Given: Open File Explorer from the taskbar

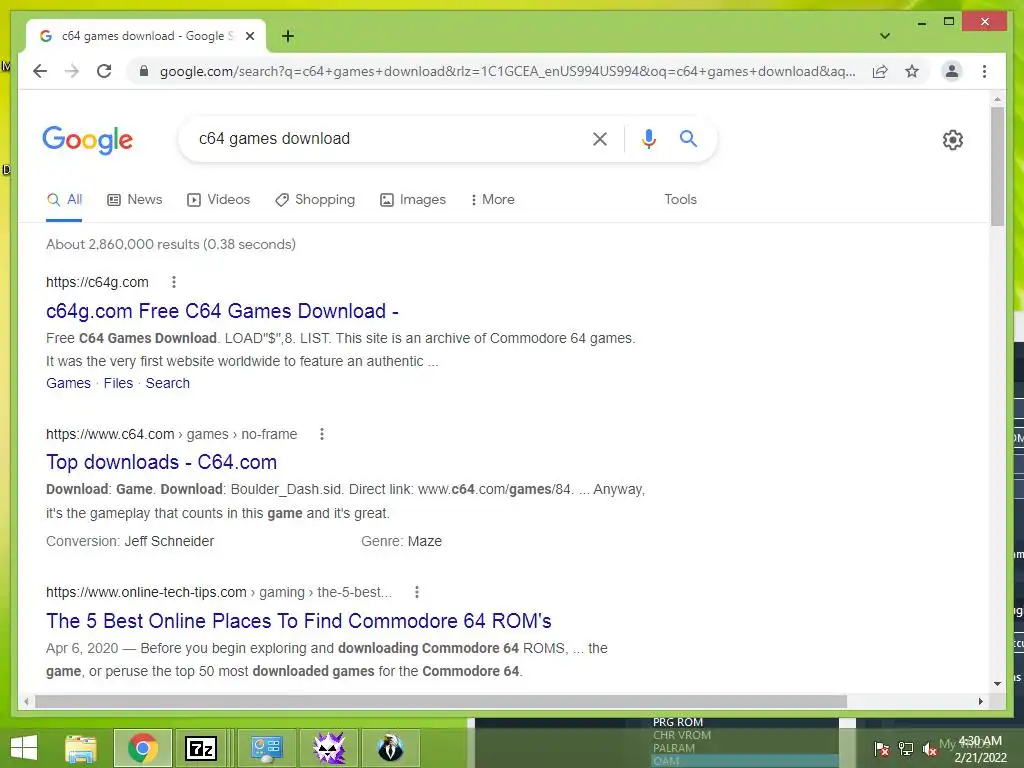Looking at the screenshot, I should tap(80, 748).
